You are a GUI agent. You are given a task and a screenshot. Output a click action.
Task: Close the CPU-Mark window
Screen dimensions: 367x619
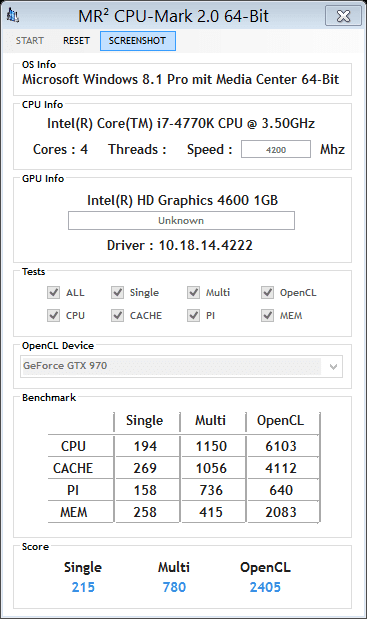(343, 16)
